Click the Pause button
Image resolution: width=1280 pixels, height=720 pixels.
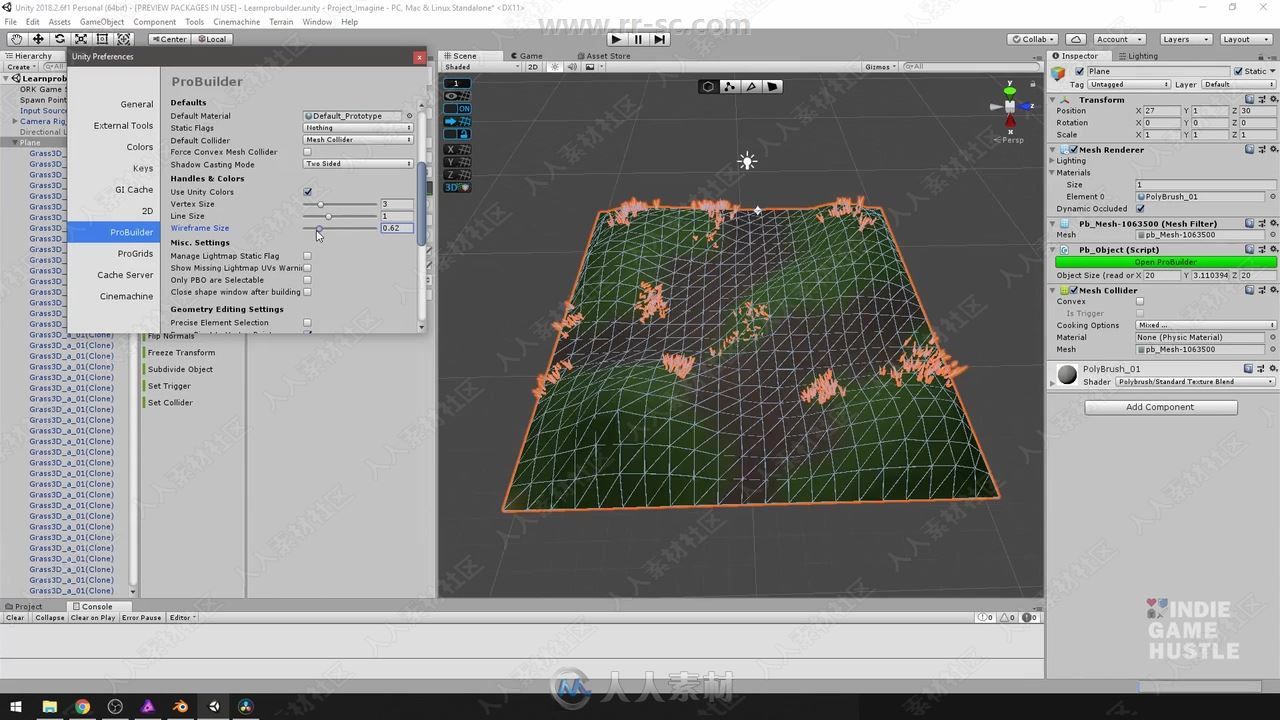(638, 39)
